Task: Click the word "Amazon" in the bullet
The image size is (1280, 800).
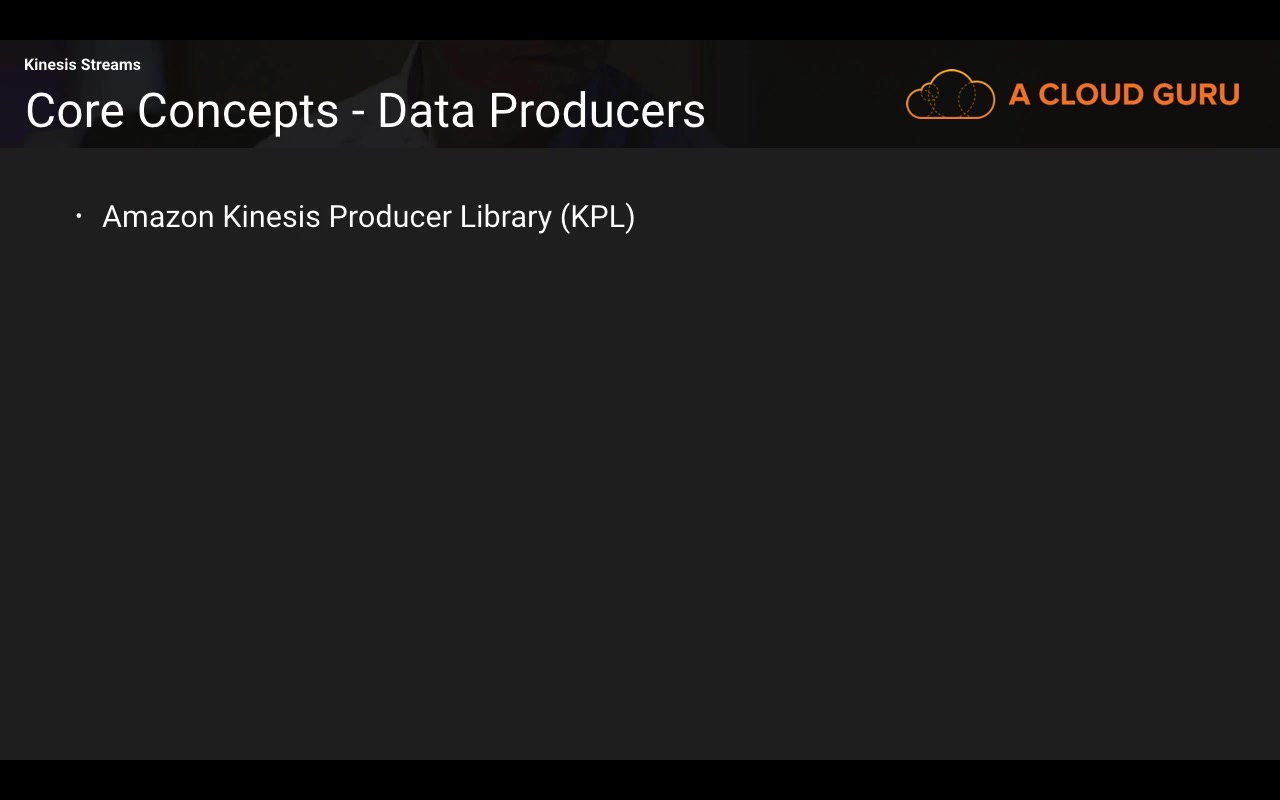Action: pyautogui.click(x=158, y=217)
